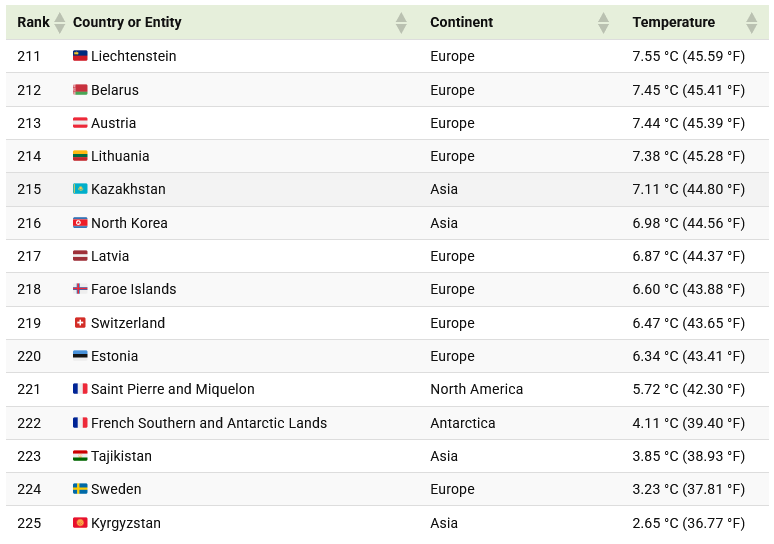Click the Belarus flag icon

click(80, 90)
